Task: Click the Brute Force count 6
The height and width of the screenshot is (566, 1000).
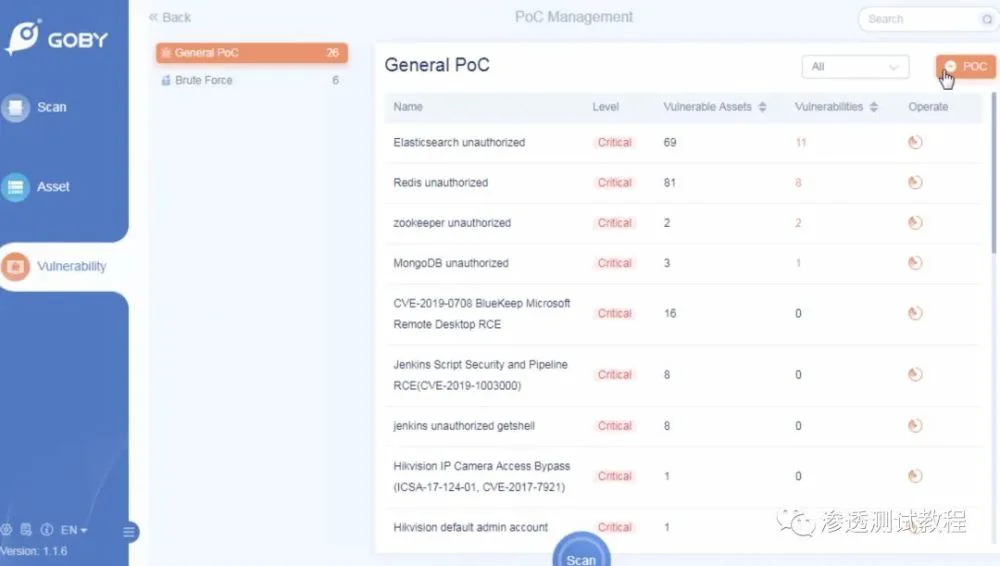Action: 335,80
